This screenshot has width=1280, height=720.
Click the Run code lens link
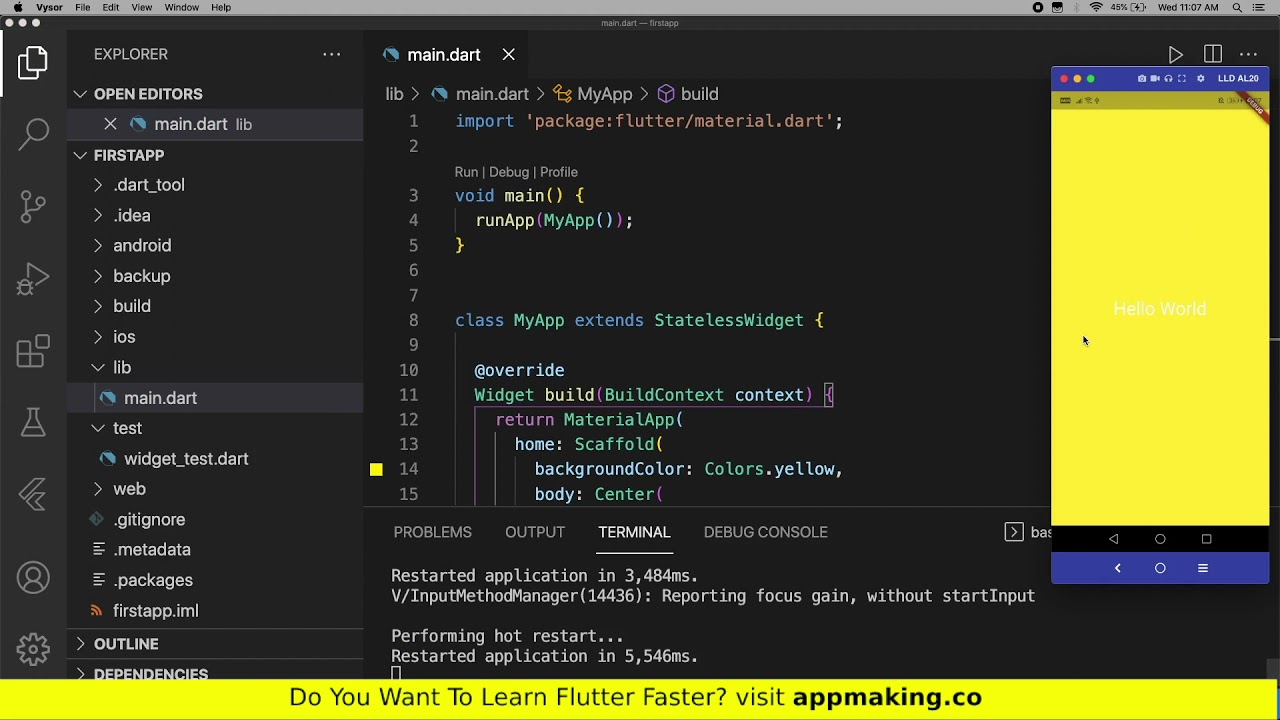coord(466,172)
